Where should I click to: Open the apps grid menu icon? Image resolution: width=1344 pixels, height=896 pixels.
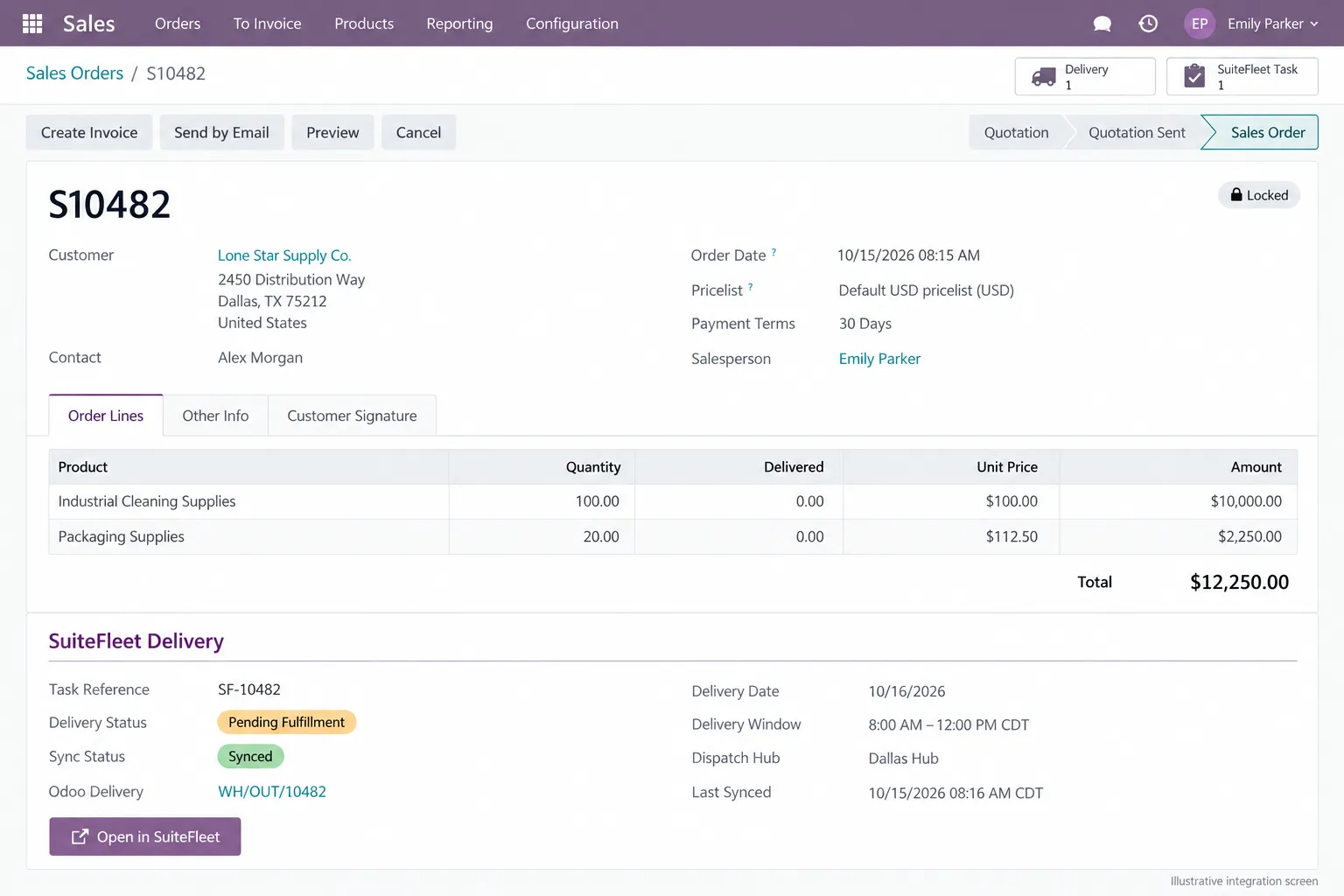click(x=32, y=24)
